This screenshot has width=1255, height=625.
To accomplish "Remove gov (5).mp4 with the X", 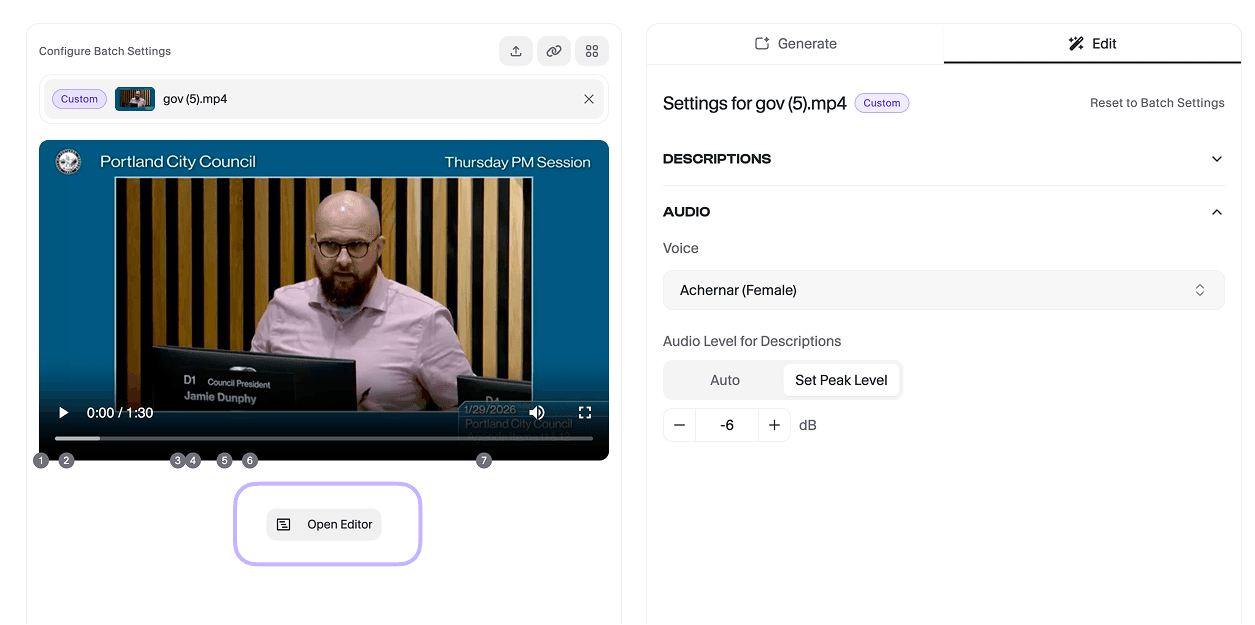I will pyautogui.click(x=589, y=99).
